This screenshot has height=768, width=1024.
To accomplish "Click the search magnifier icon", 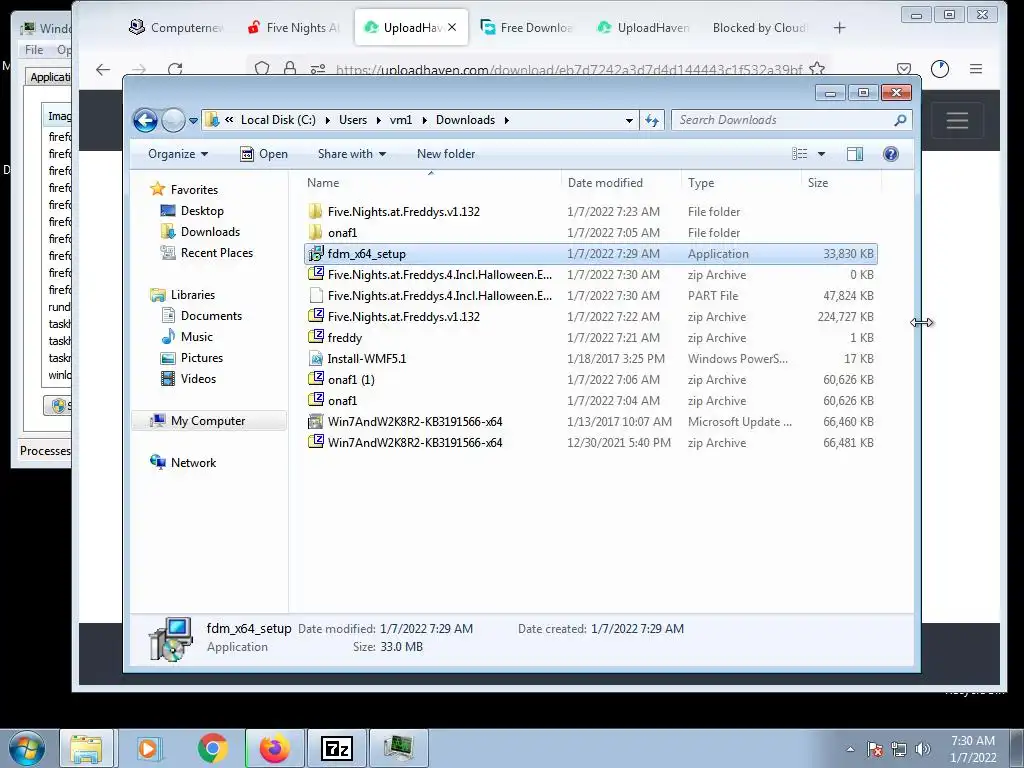I will coord(900,120).
